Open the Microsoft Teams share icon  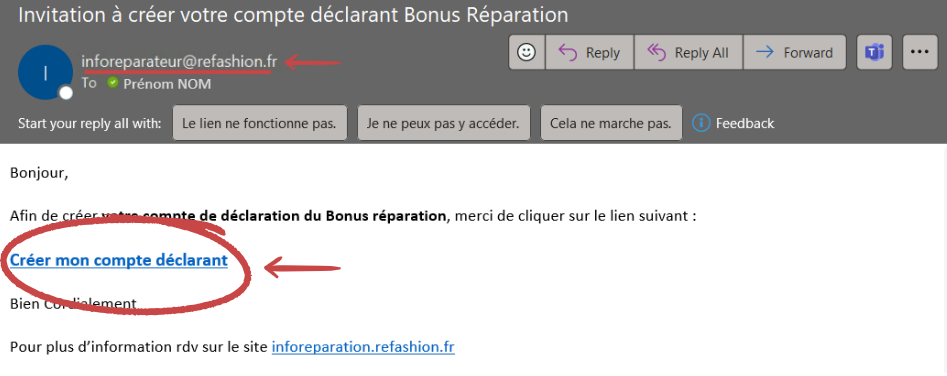tap(875, 53)
